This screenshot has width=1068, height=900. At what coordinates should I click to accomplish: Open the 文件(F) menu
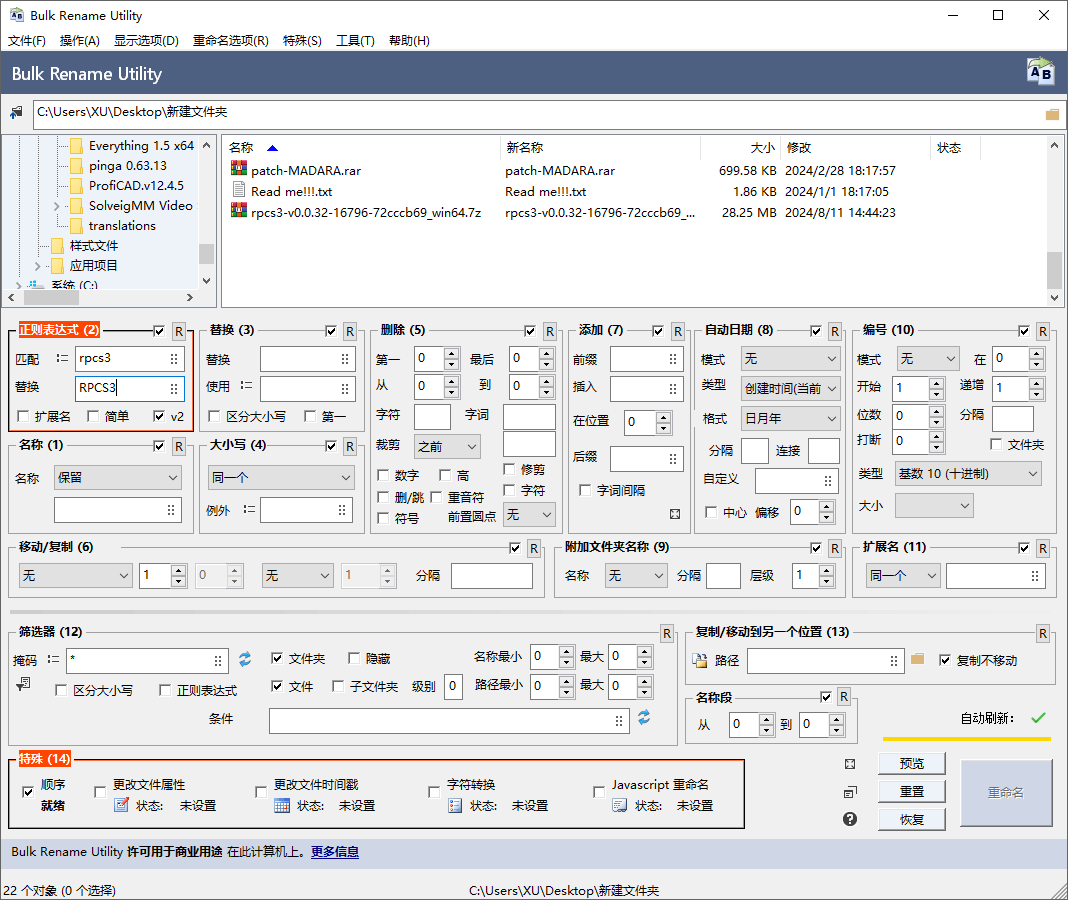point(27,41)
